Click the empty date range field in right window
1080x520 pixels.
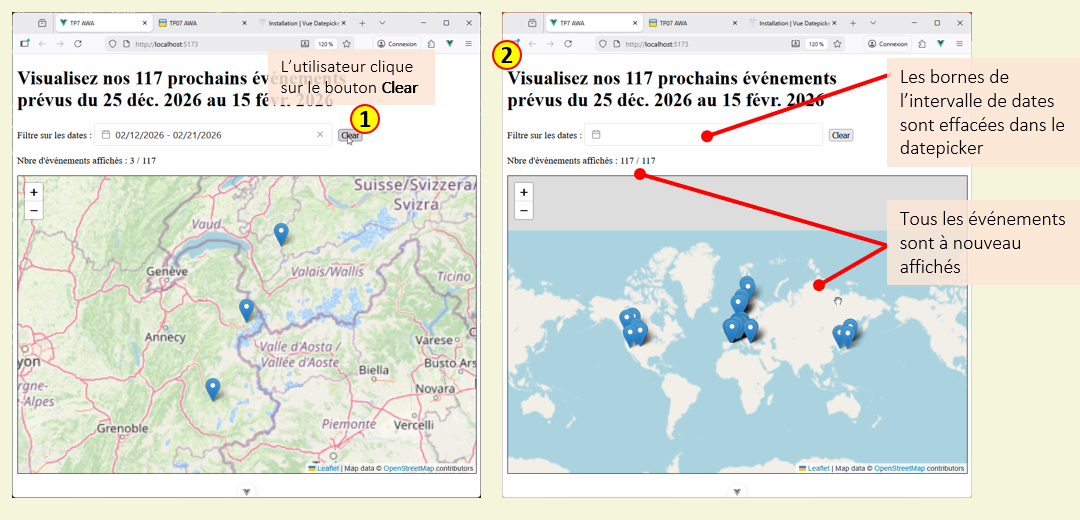[710, 135]
